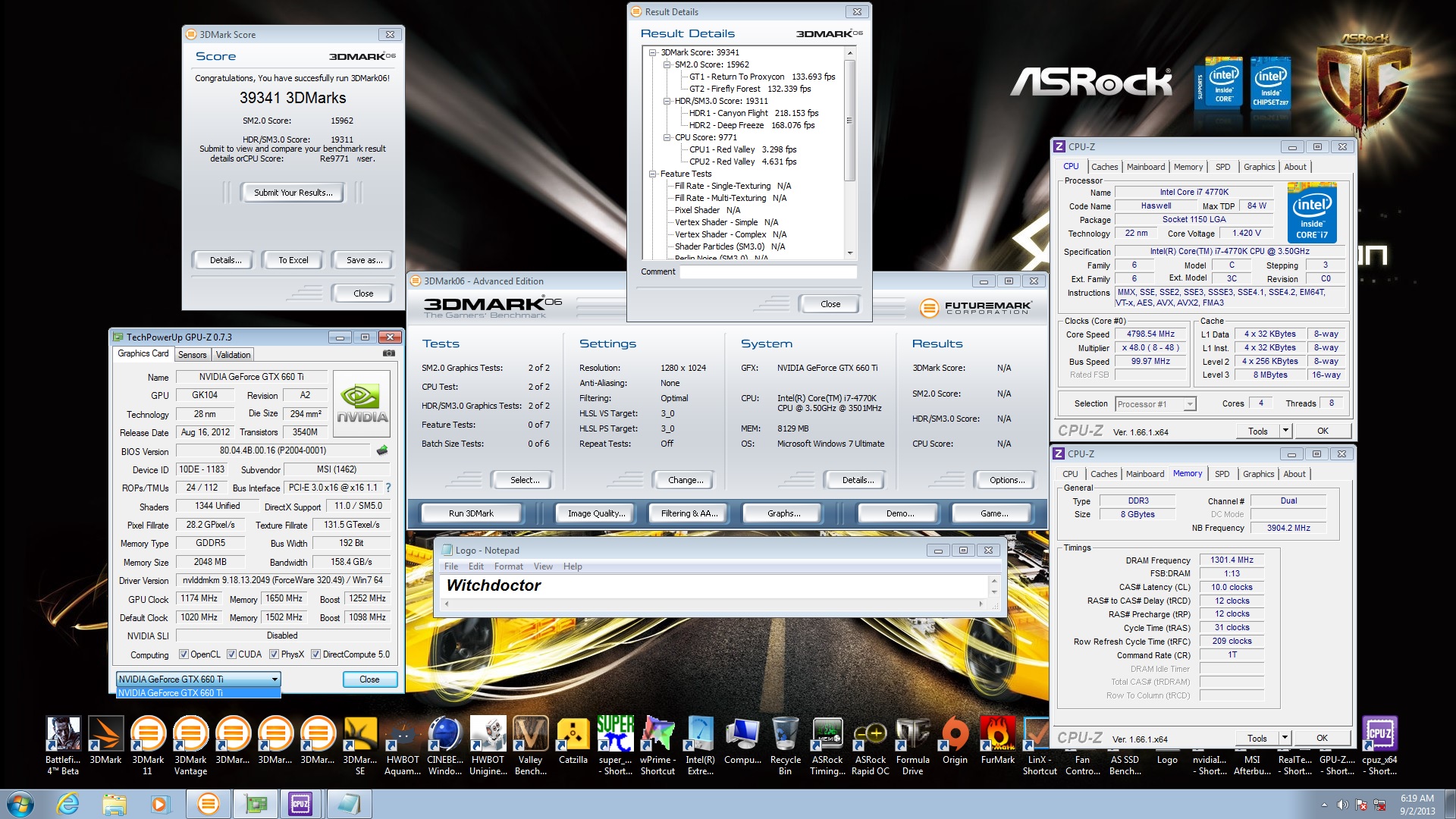Toggle the CUDA checkbox
1456x819 pixels.
[231, 654]
